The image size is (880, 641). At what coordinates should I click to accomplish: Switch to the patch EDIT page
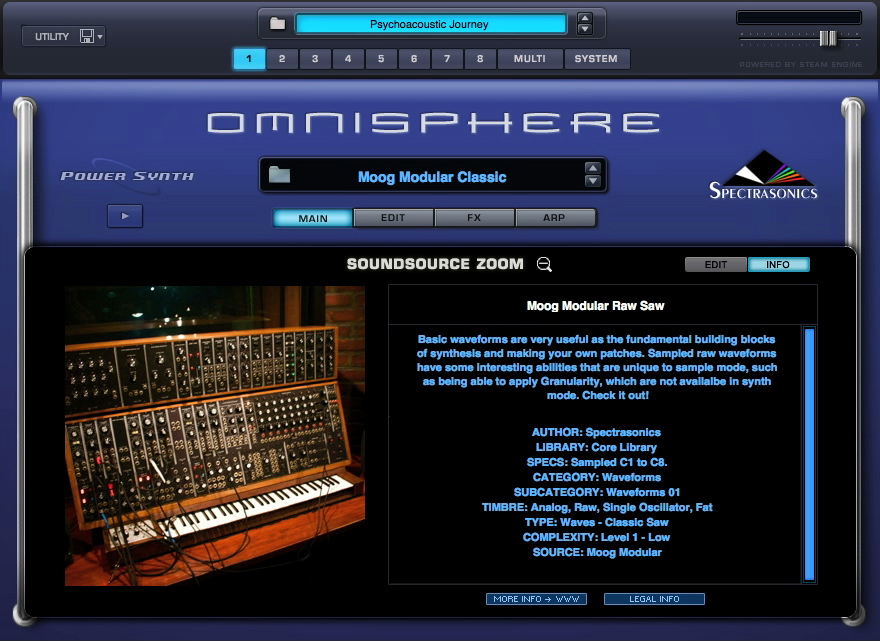(x=393, y=218)
